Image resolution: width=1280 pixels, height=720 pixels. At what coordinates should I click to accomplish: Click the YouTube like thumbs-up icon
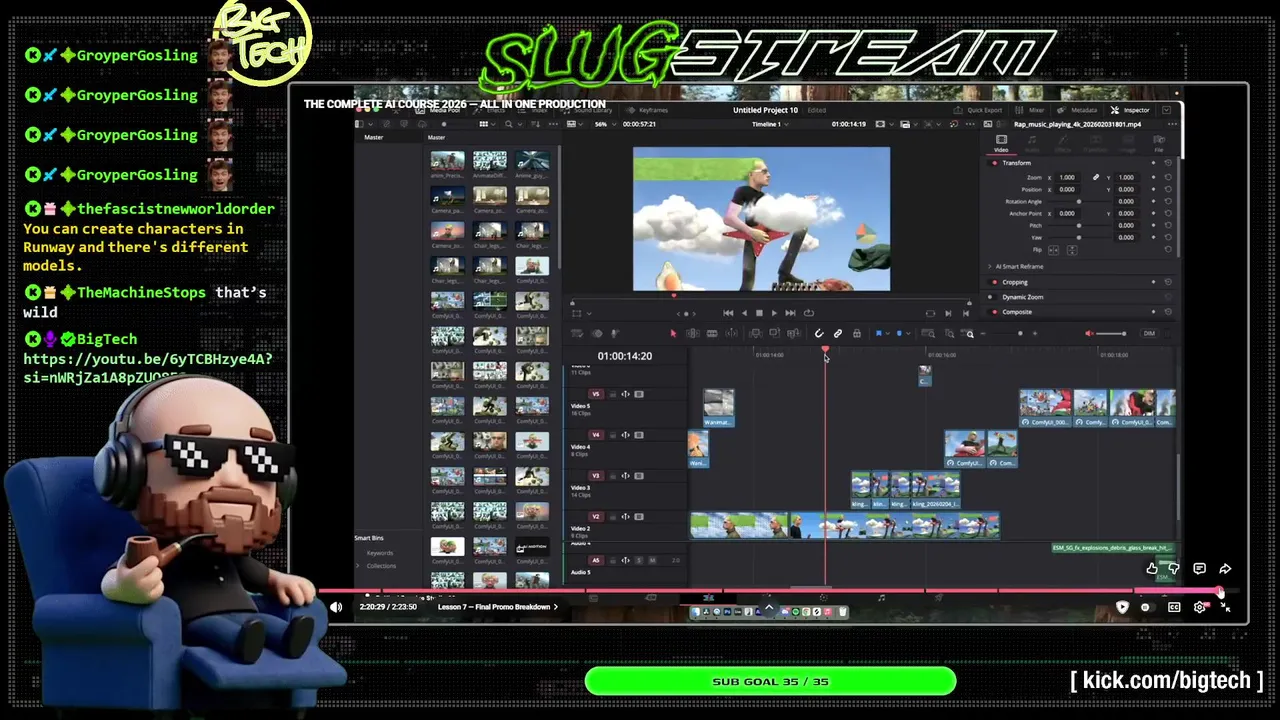(1152, 569)
